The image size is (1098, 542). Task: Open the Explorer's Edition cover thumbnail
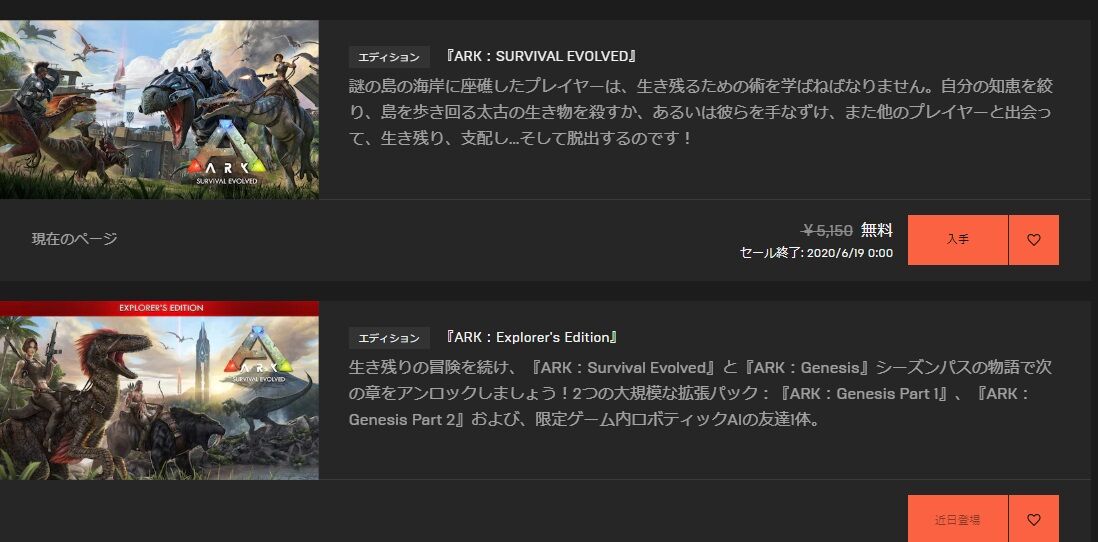tap(159, 390)
